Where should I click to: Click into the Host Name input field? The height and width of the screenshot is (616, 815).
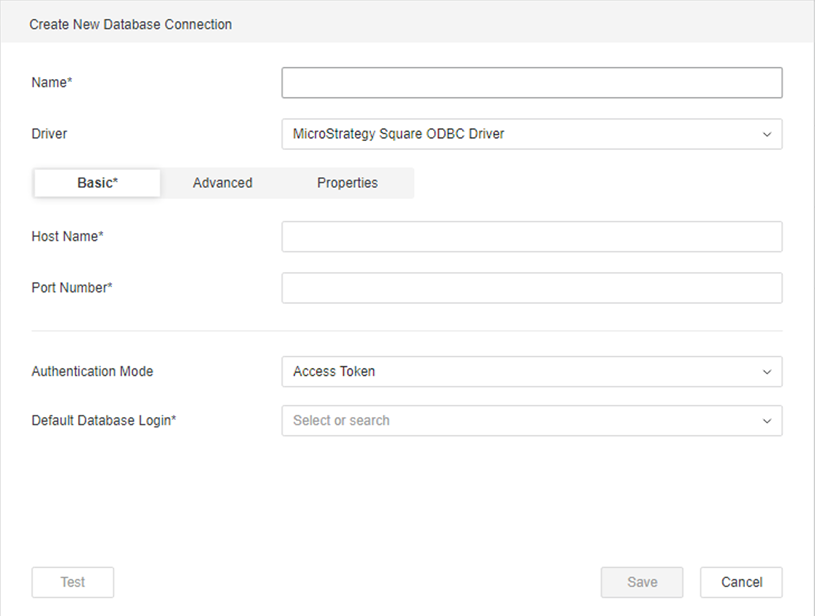pyautogui.click(x=531, y=237)
